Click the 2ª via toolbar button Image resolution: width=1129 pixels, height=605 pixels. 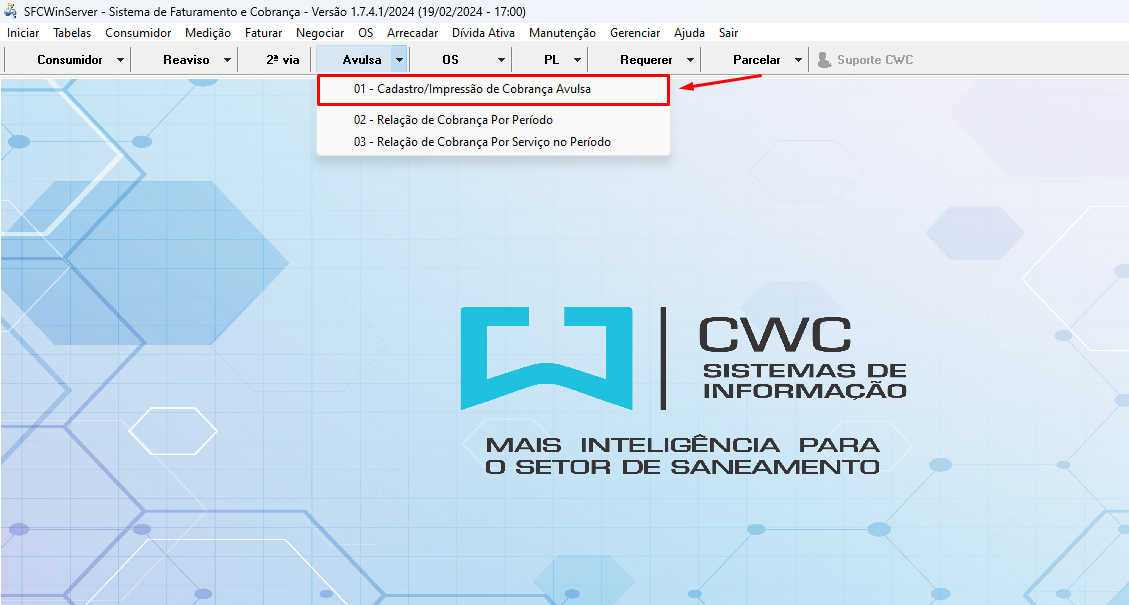point(283,60)
